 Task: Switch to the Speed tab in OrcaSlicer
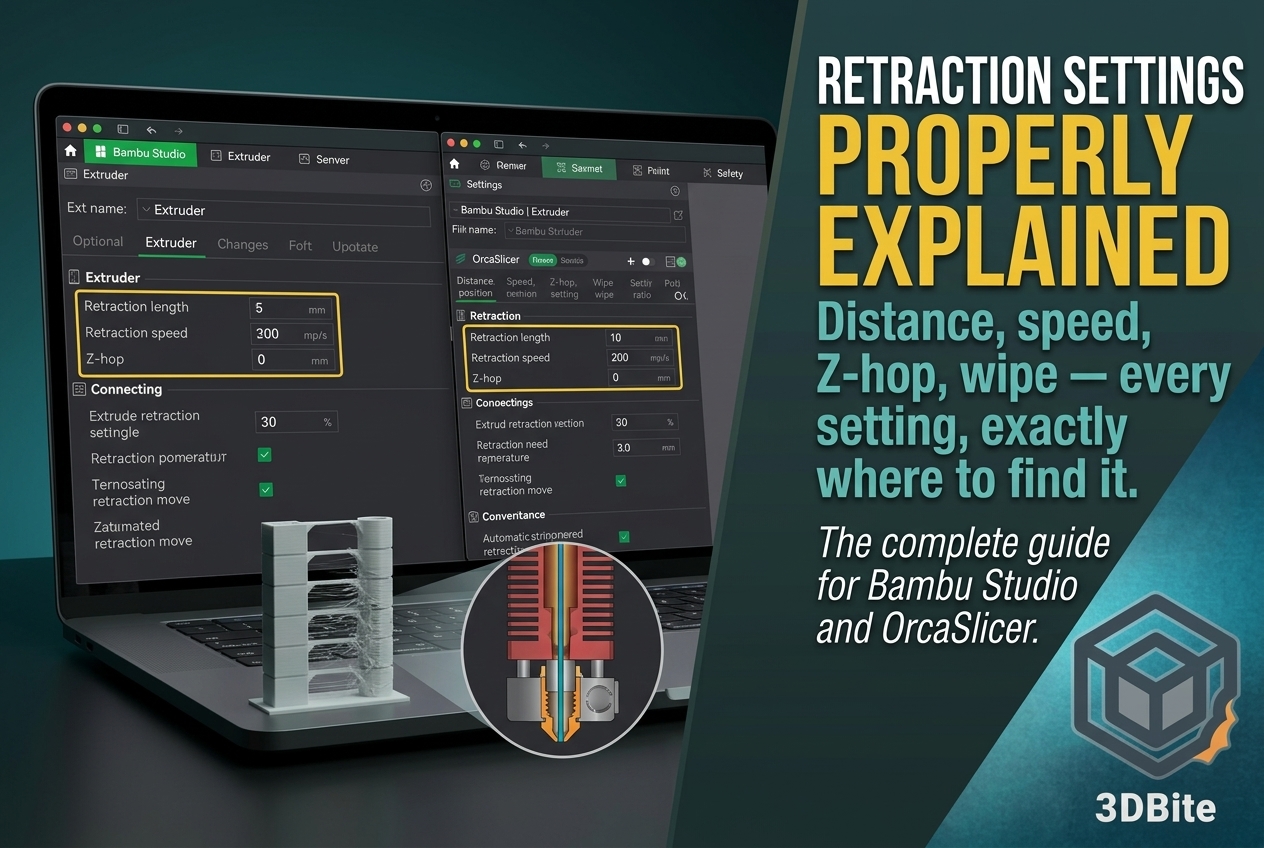pos(521,288)
